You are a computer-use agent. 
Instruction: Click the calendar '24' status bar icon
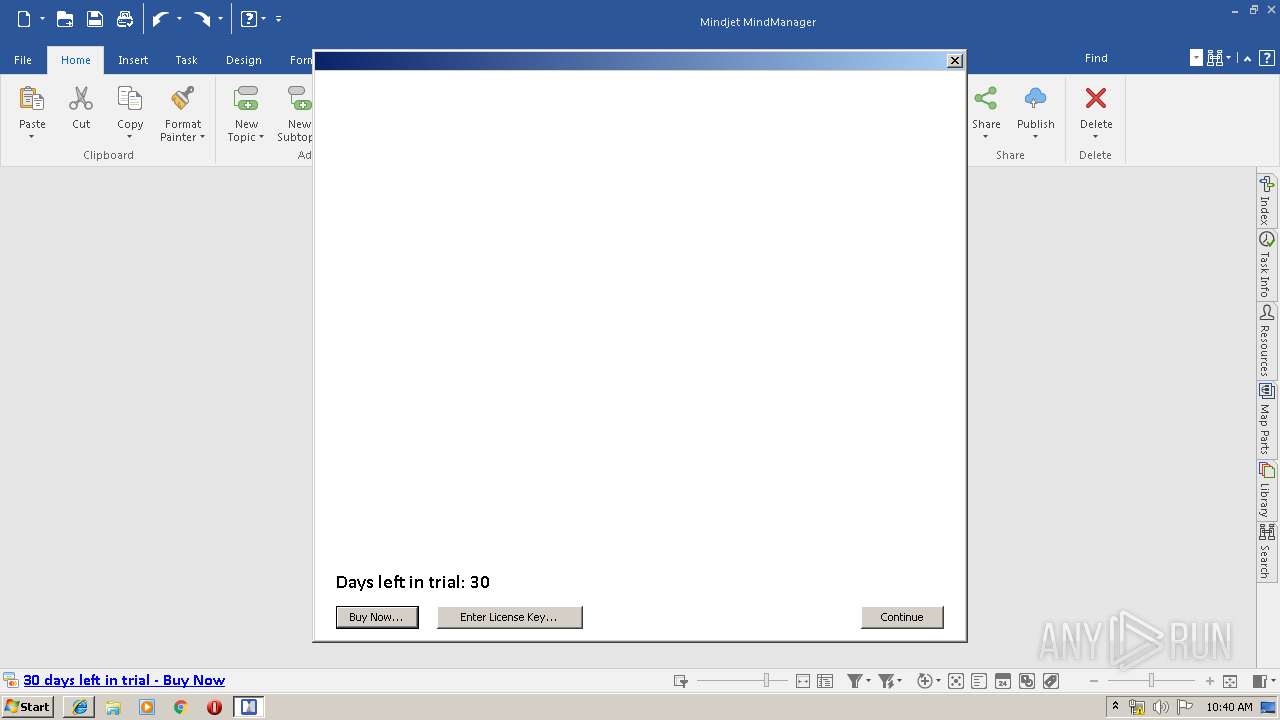pyautogui.click(x=1003, y=681)
